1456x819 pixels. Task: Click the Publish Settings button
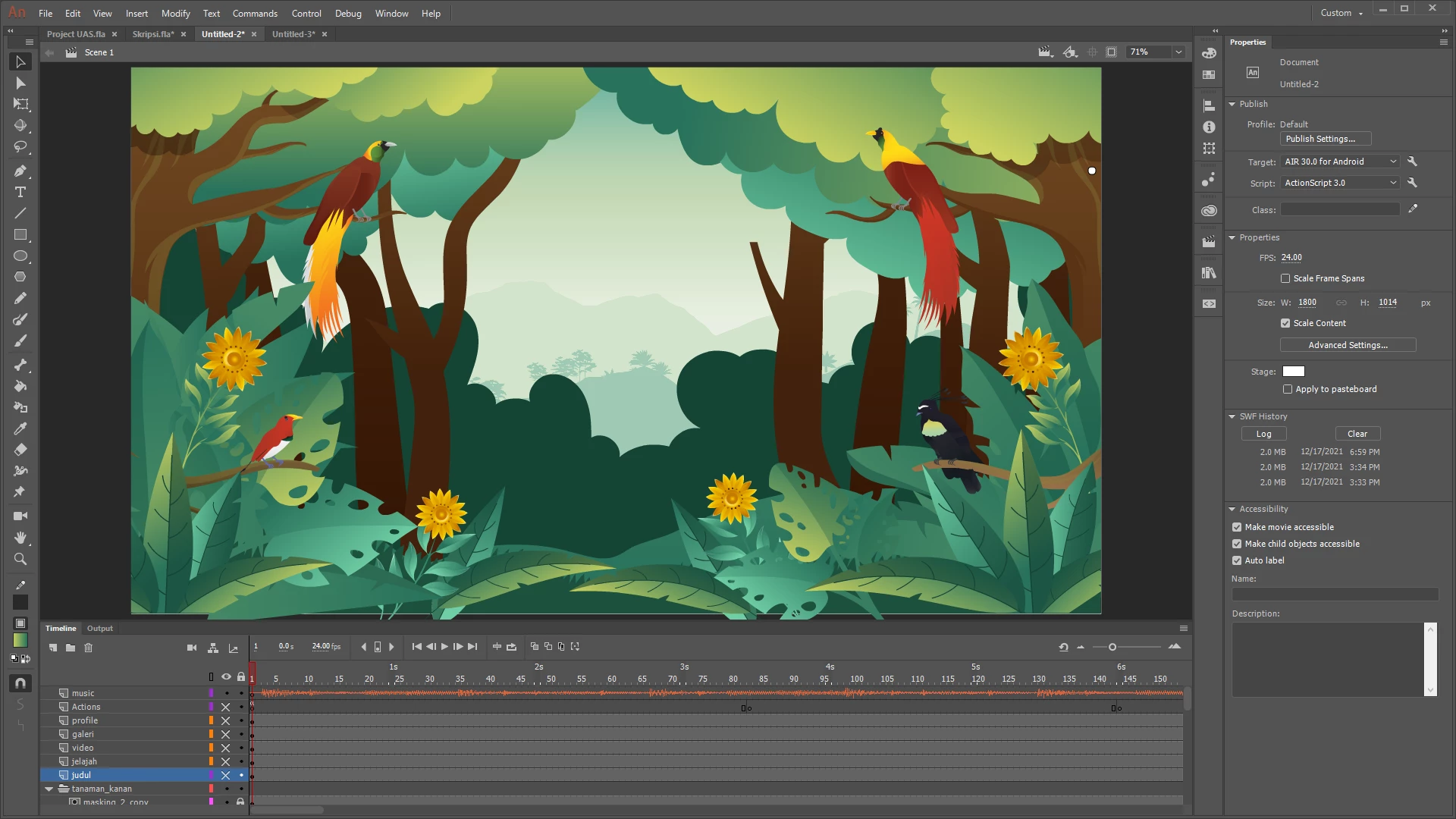1325,139
